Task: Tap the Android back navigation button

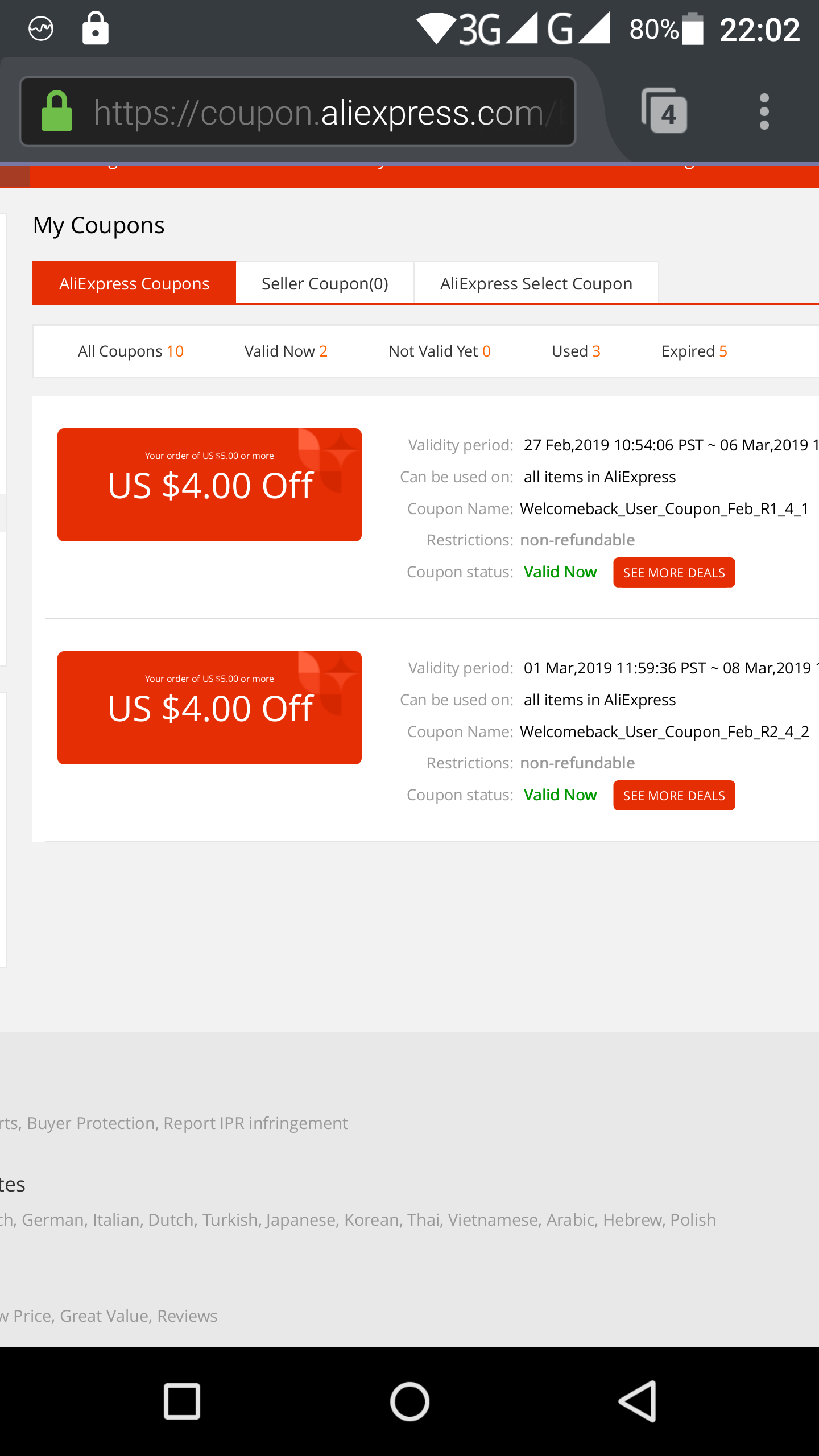Action: [x=637, y=1401]
